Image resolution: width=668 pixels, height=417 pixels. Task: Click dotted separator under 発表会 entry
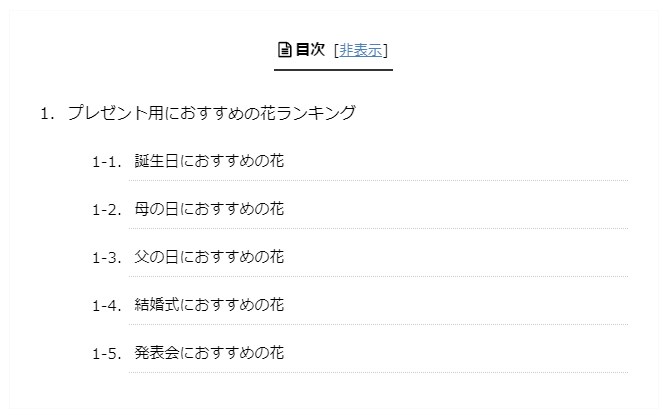[378, 372]
